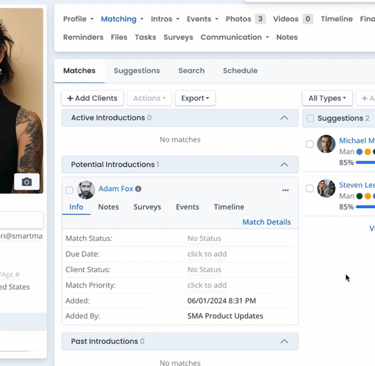Open the Events dropdown in top navigation
This screenshot has height=366, width=375.
202,19
